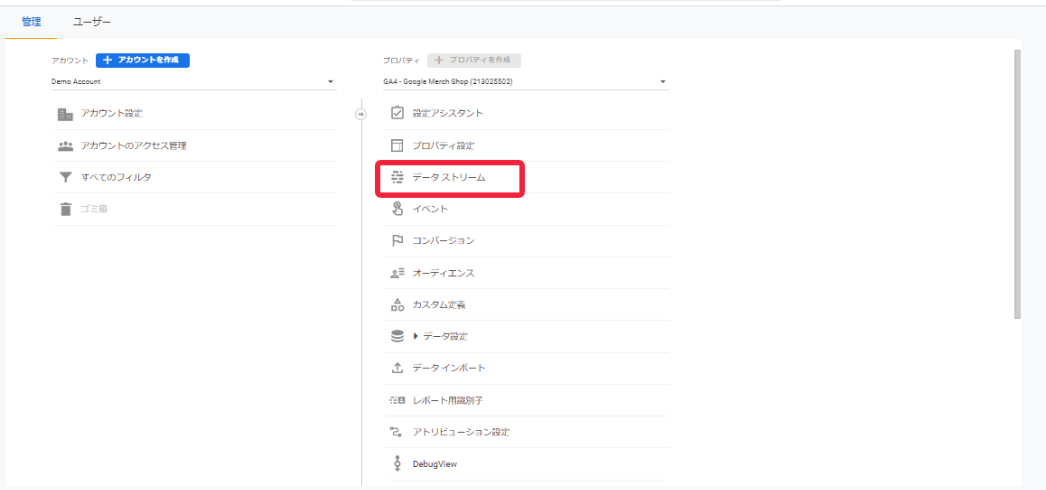Screen dimensions: 1046x490
Task: Open イベント settings
Action: [x=430, y=209]
